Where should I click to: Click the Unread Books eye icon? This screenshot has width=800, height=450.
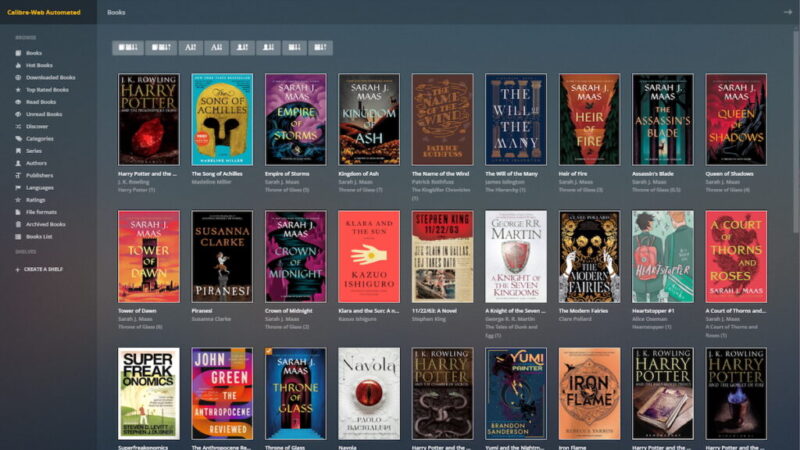click(18, 114)
